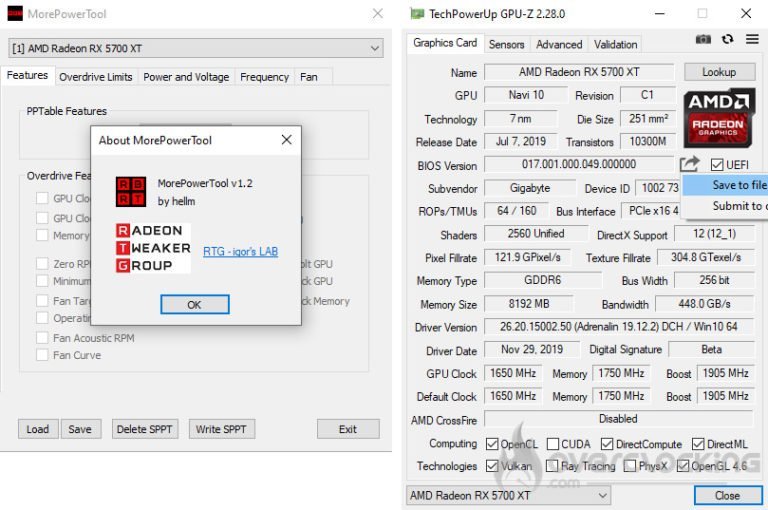Close the About MorePowerTool dialog
Screen dimensions: 768x510
tap(287, 140)
